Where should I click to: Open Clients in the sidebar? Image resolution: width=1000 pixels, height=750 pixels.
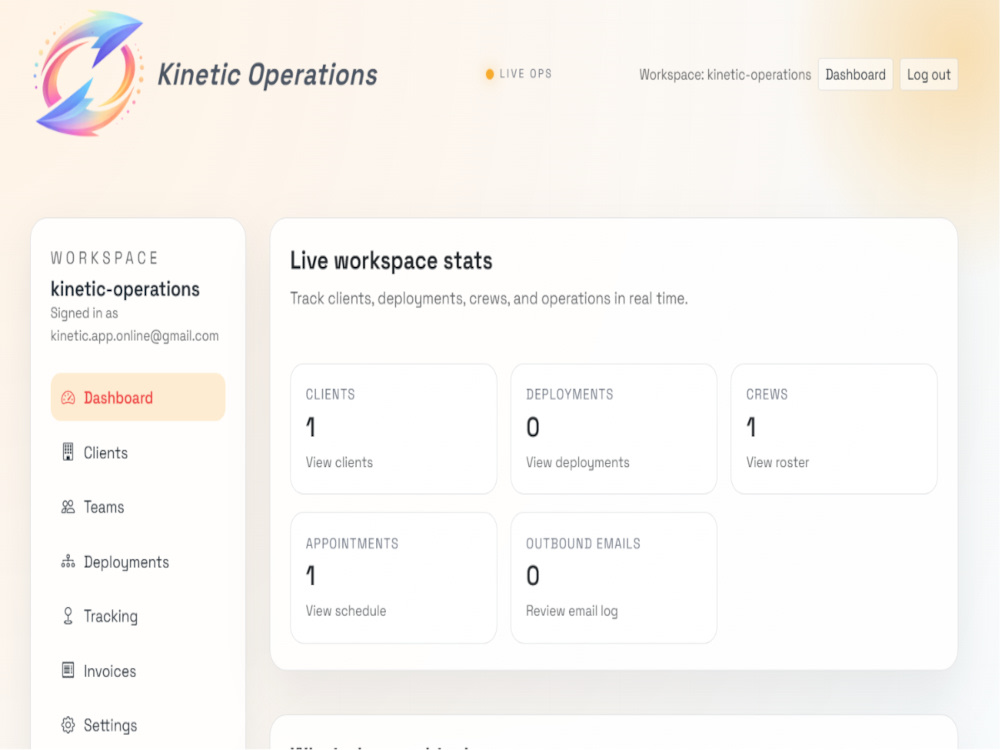pos(138,452)
